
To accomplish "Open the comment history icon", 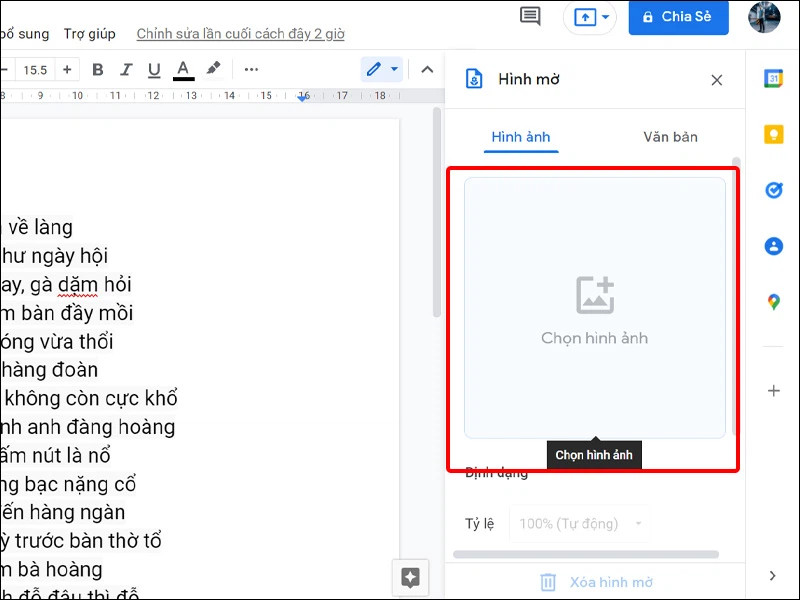I will pyautogui.click(x=530, y=16).
